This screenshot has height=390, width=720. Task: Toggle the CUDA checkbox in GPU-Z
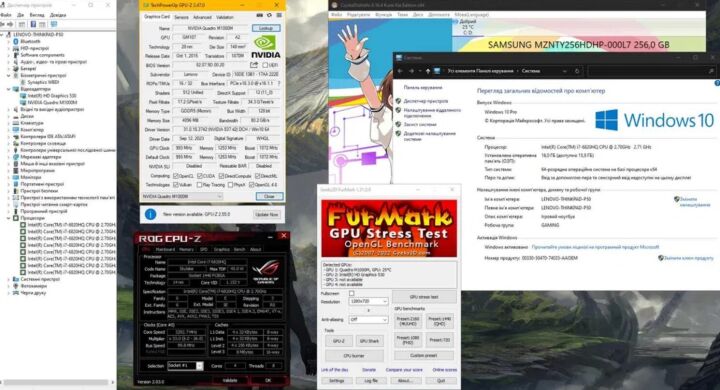point(200,175)
